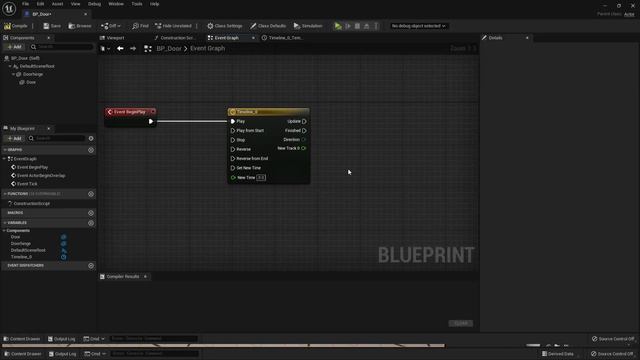Select the DoorHinge variable
The image size is (640, 360).
click(x=21, y=244)
